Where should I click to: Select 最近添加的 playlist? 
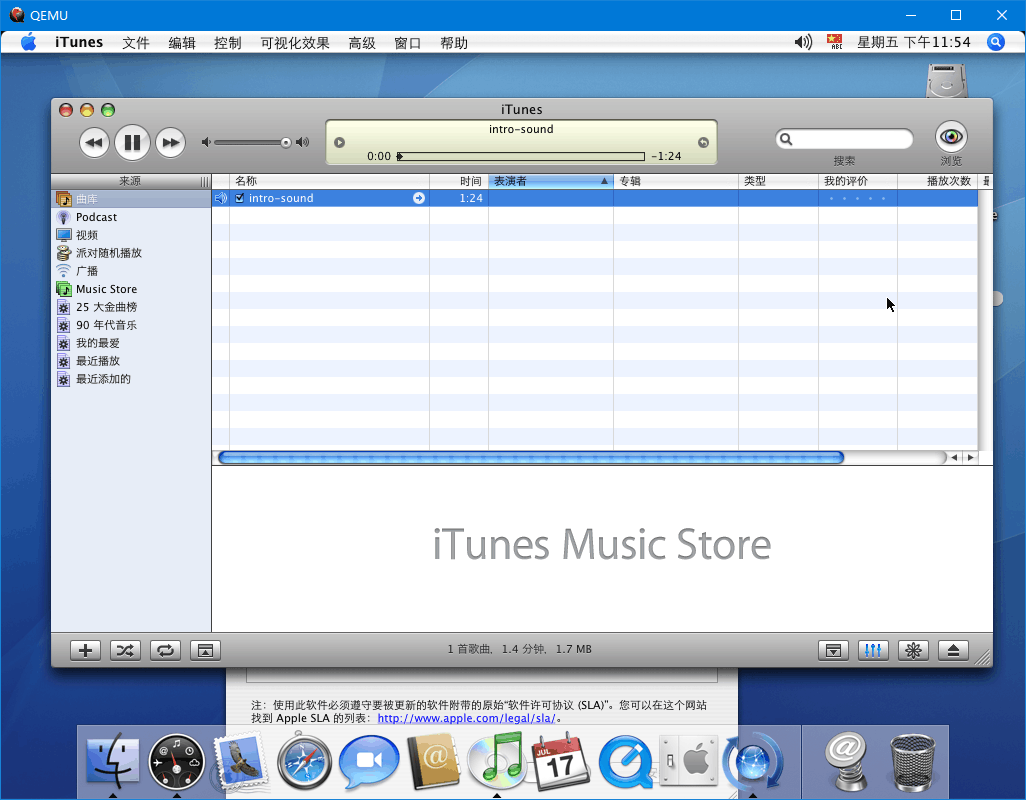(x=131, y=379)
